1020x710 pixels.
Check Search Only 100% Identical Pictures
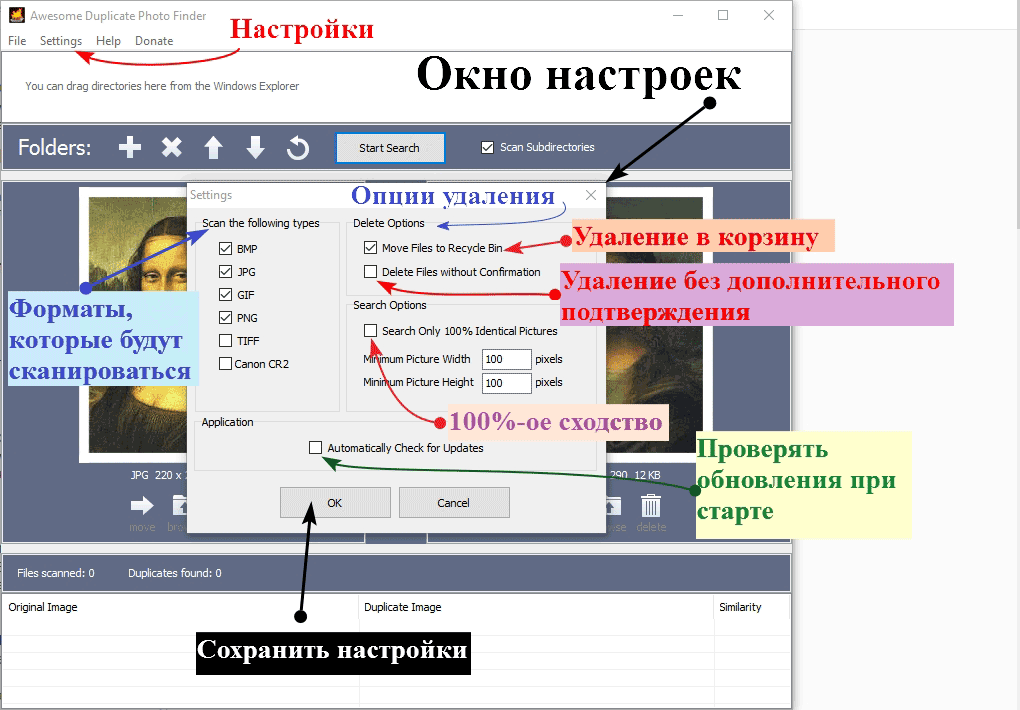371,331
